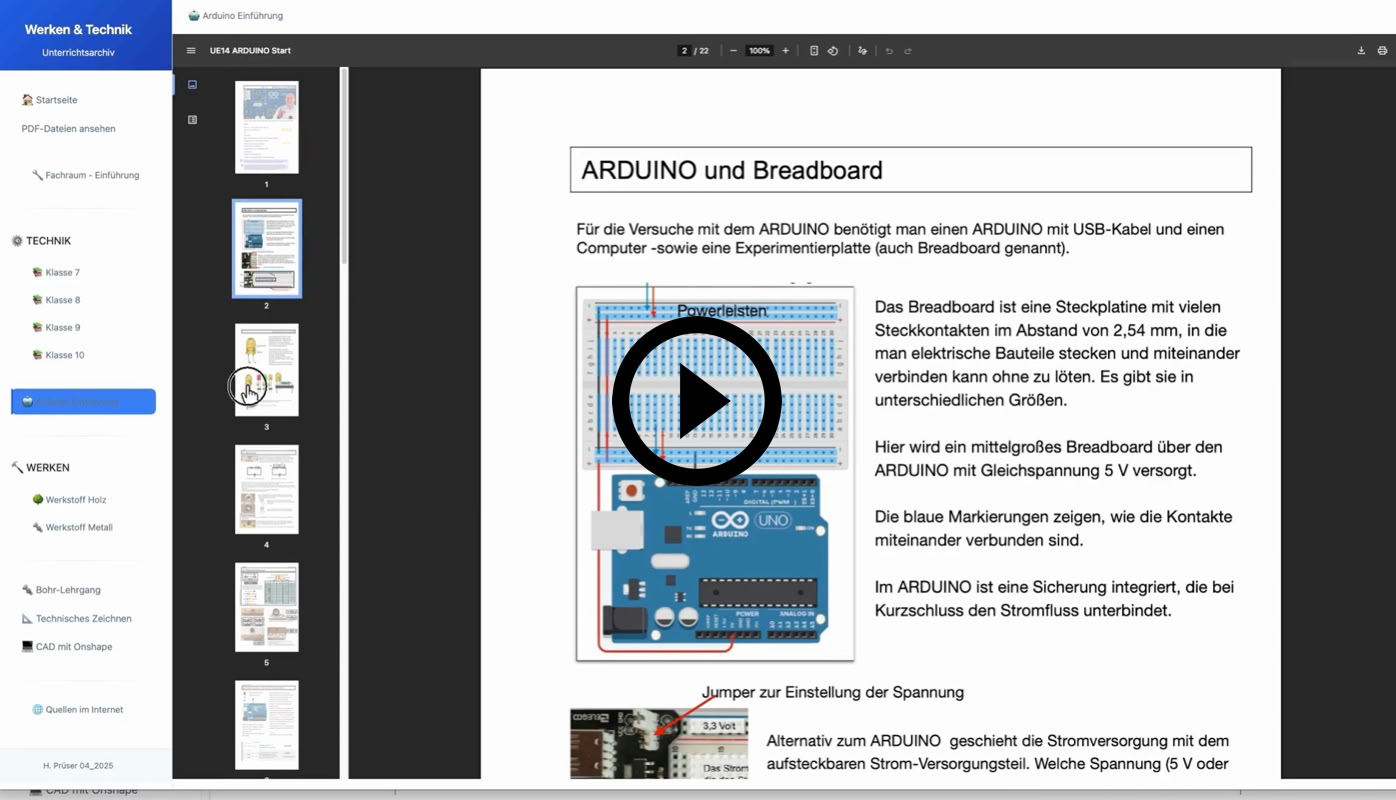Screen dimensions: 1396x800
Task: Click the 100% zoom level field
Action: point(759,51)
